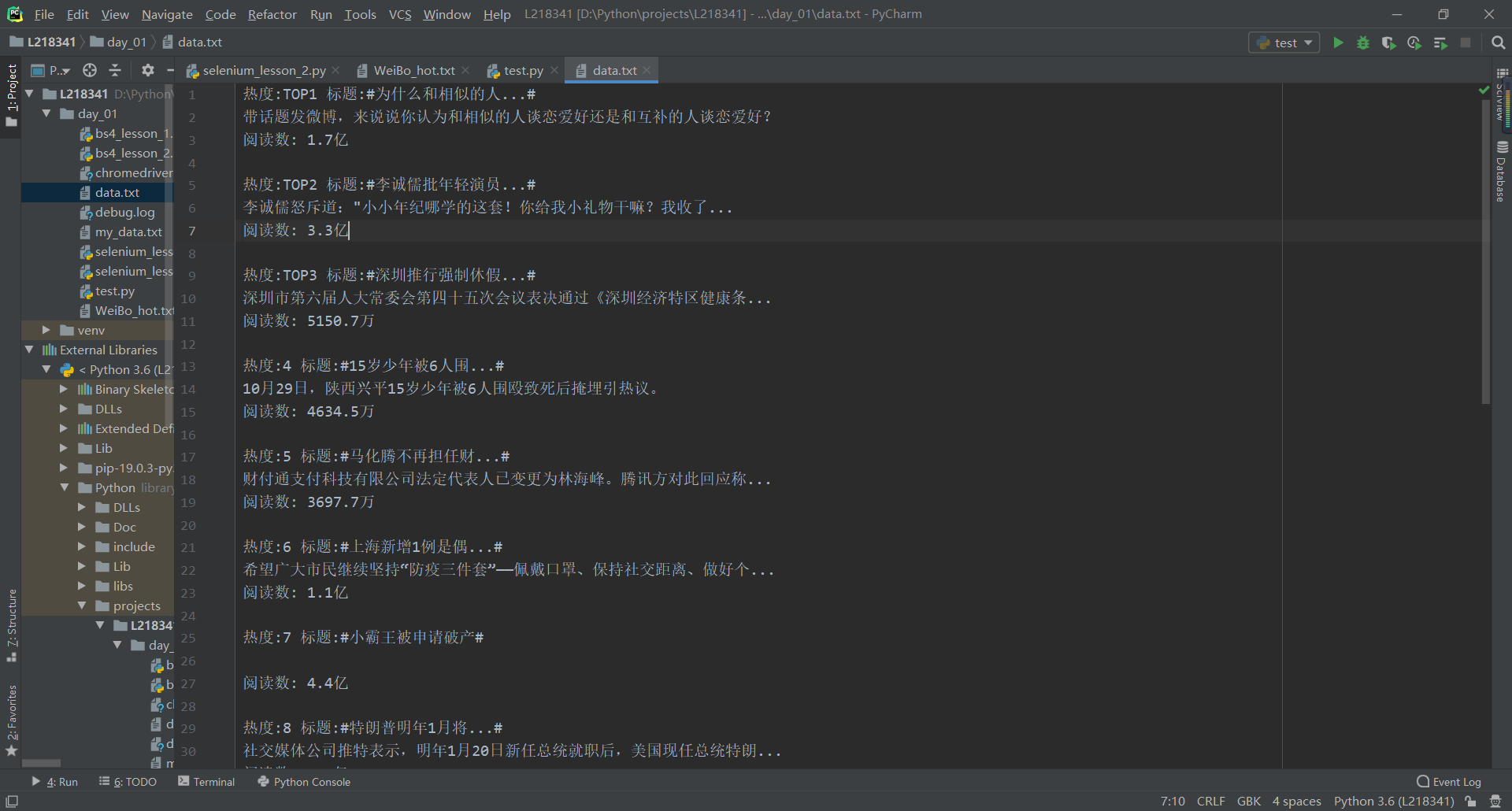Run the current configuration with the green play icon

pos(1338,43)
